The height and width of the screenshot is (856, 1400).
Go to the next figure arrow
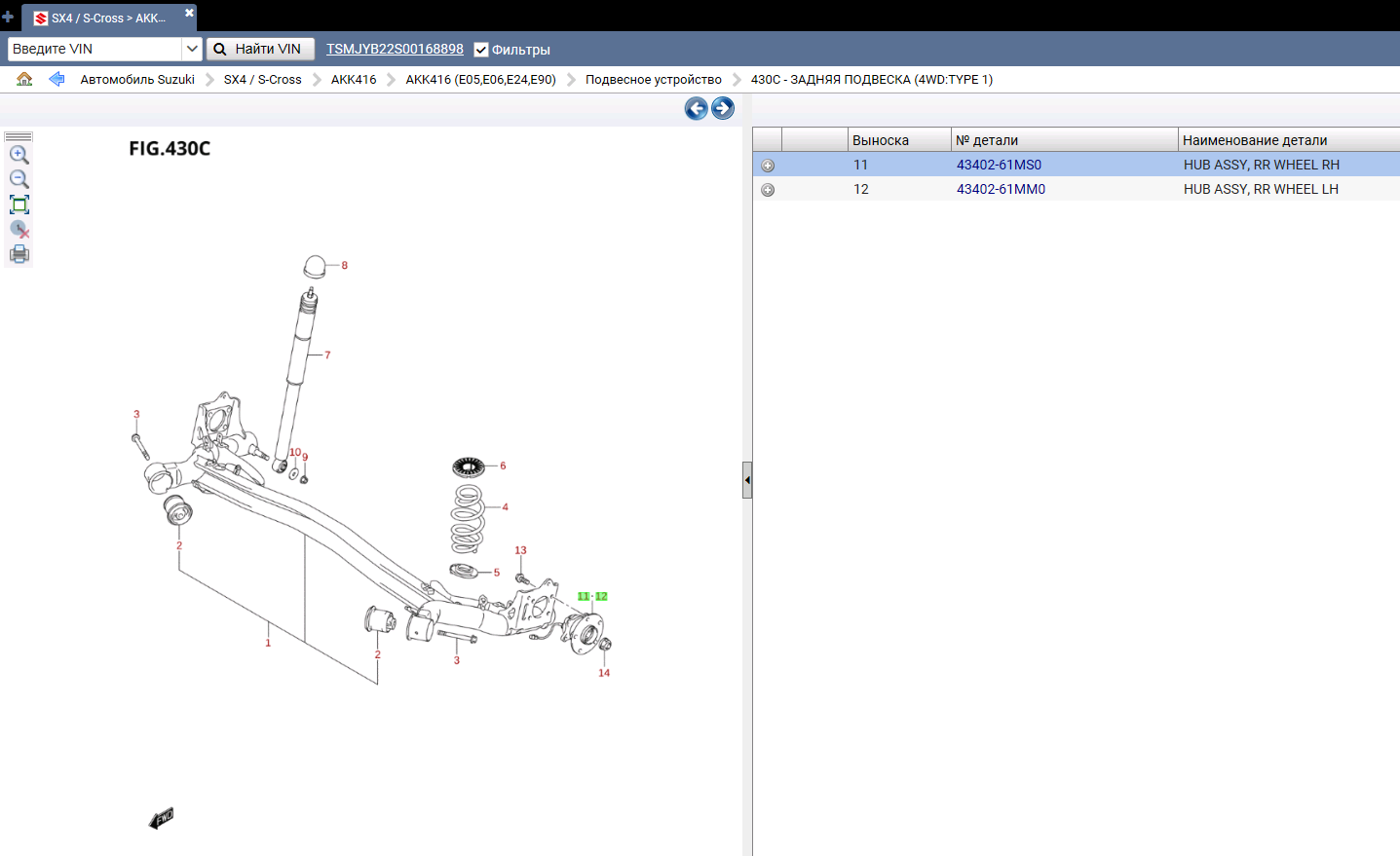tap(722, 108)
